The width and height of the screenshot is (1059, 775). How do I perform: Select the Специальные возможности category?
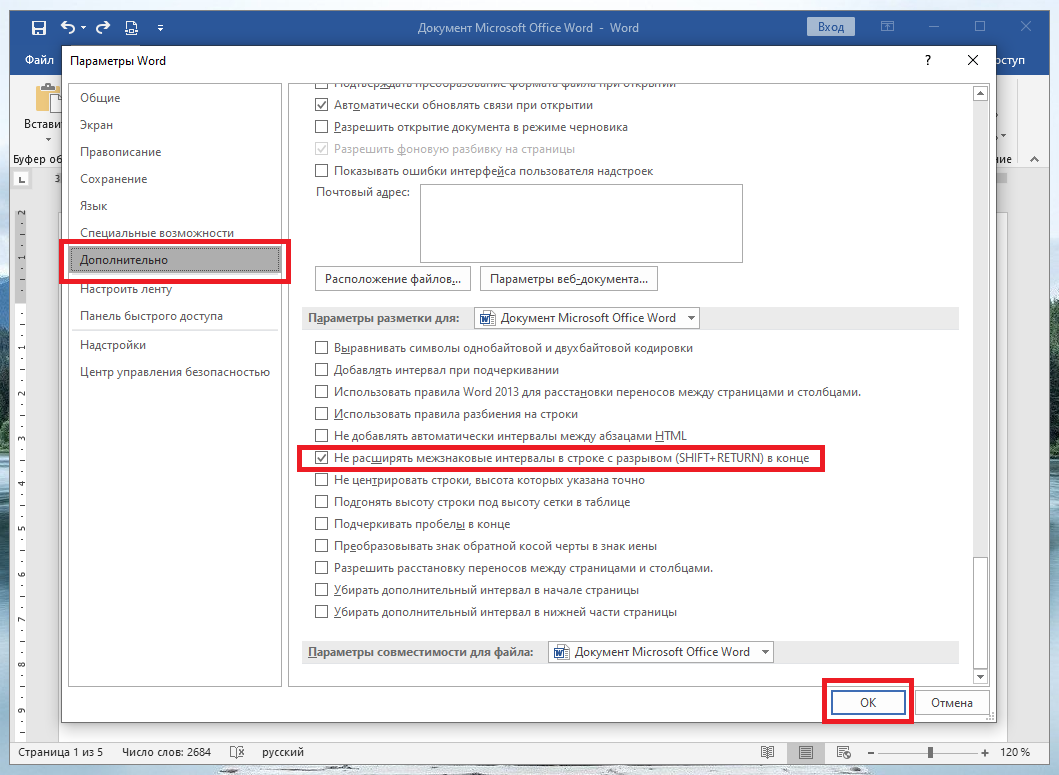pos(175,232)
